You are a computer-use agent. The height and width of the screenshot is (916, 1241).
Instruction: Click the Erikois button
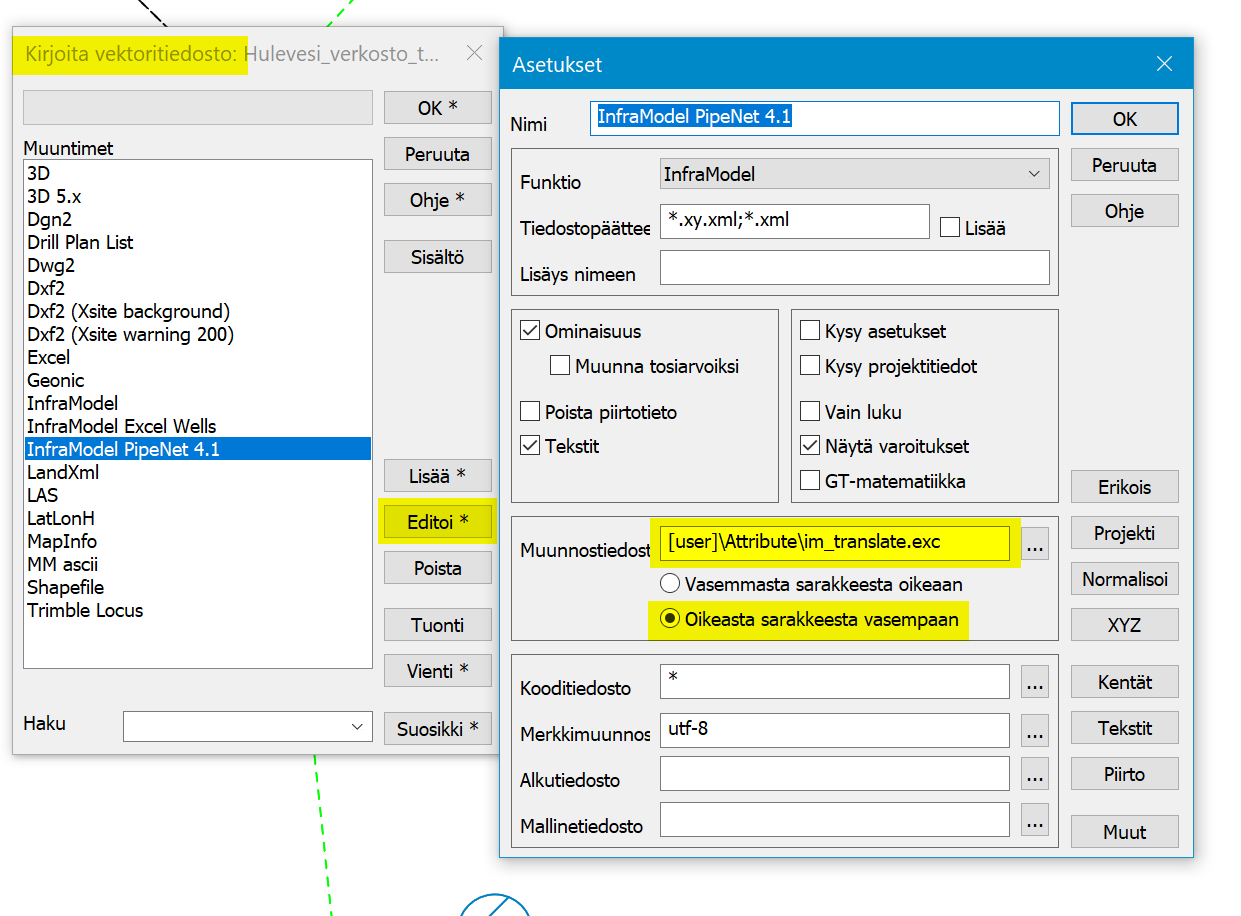click(x=1124, y=487)
